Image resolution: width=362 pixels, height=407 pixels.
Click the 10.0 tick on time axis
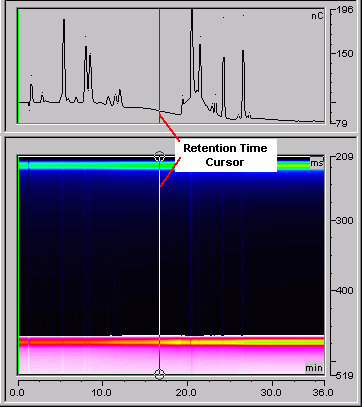tap(102, 392)
